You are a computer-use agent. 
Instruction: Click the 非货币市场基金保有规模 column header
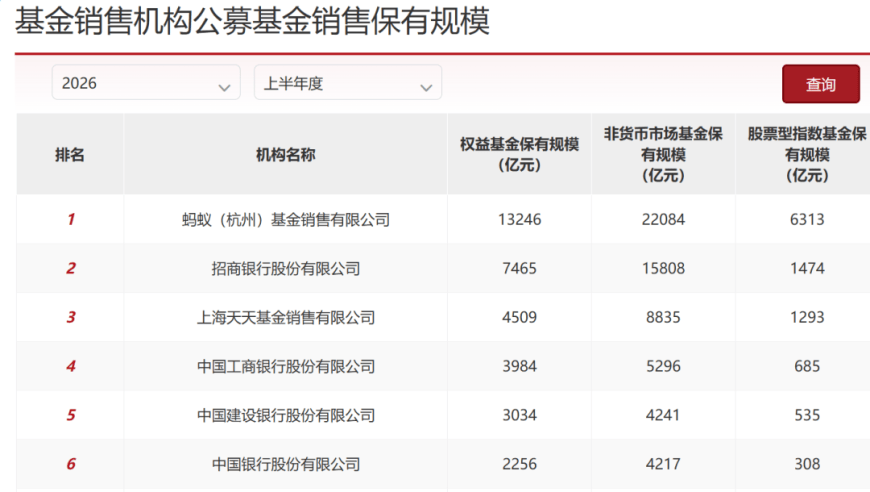(x=663, y=154)
